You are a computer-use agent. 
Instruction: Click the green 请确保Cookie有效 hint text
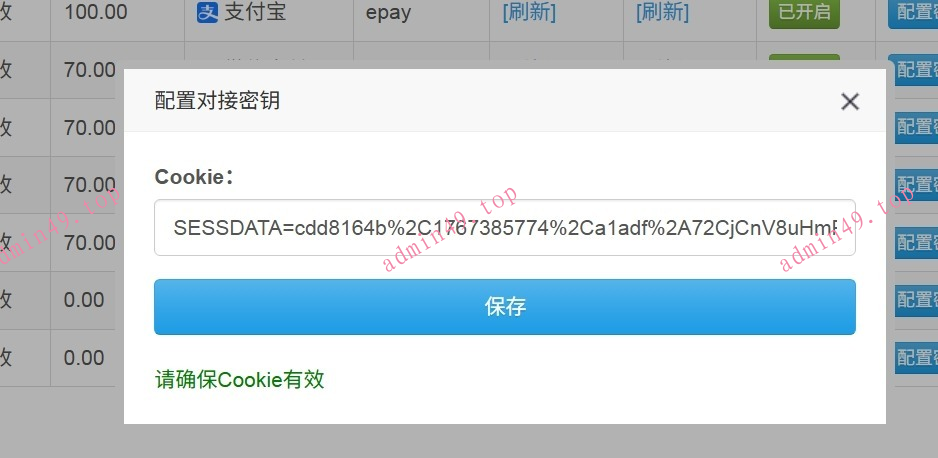[x=239, y=379]
